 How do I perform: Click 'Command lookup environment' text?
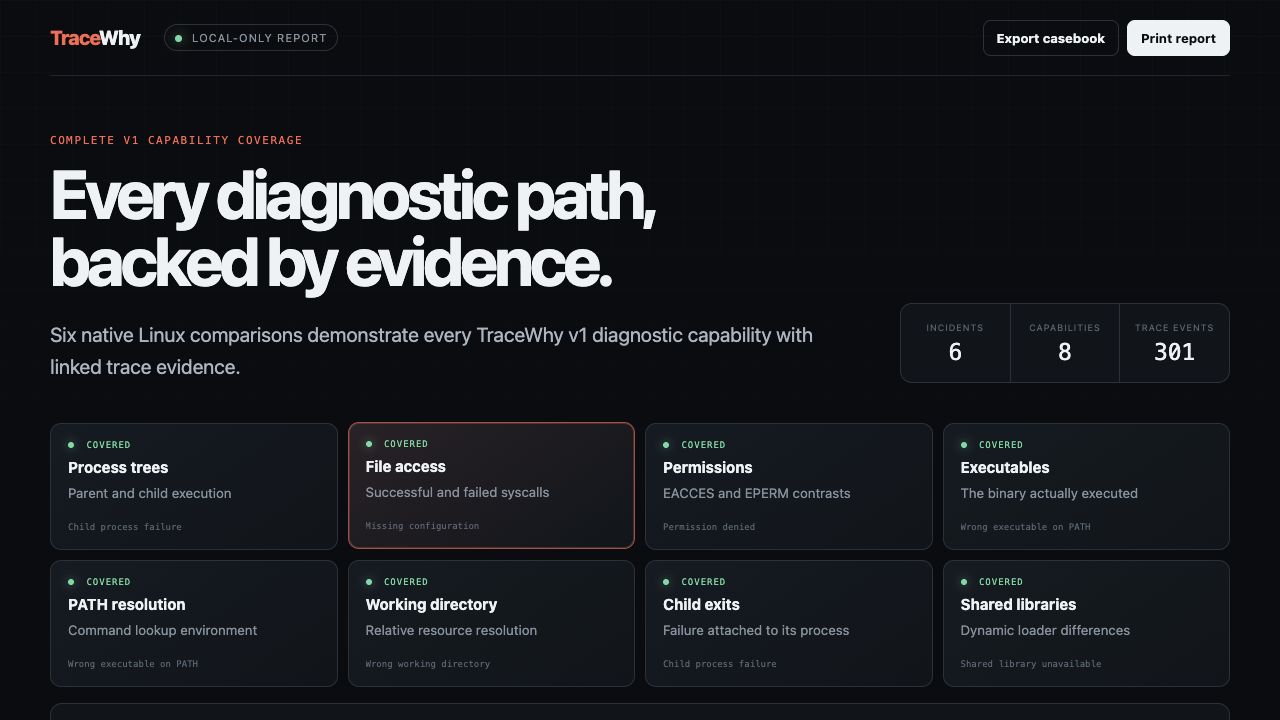click(163, 630)
